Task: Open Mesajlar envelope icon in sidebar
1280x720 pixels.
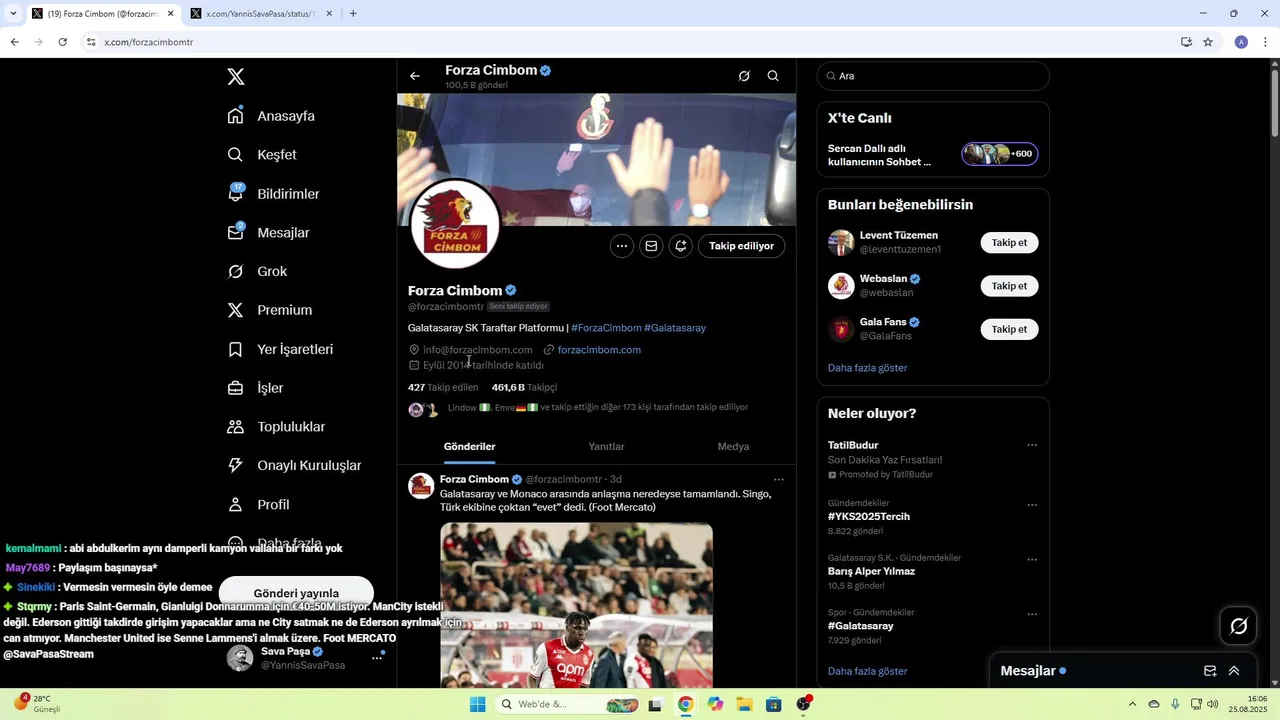Action: [236, 232]
